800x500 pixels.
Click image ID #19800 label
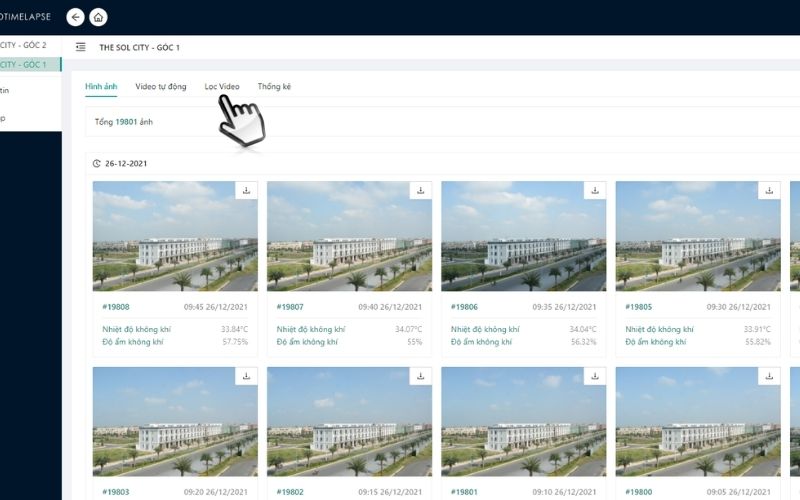[639, 492]
